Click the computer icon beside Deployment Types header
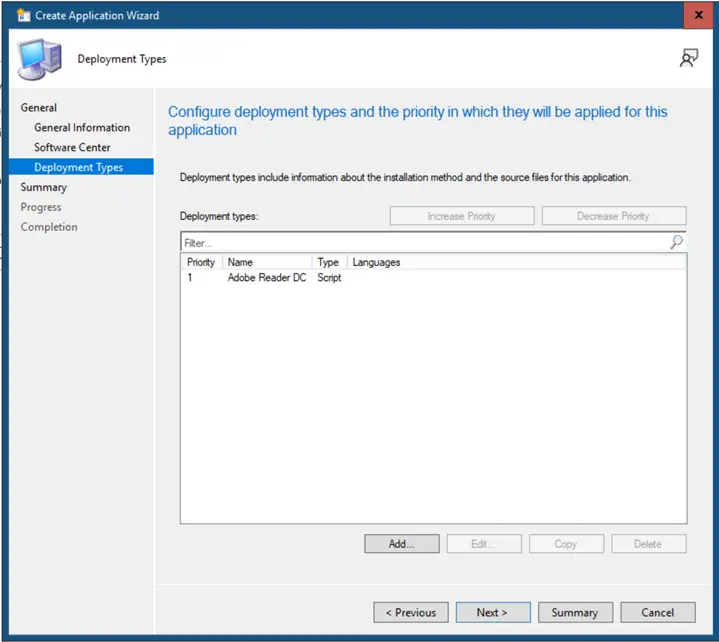This screenshot has height=642, width=719. click(39, 59)
